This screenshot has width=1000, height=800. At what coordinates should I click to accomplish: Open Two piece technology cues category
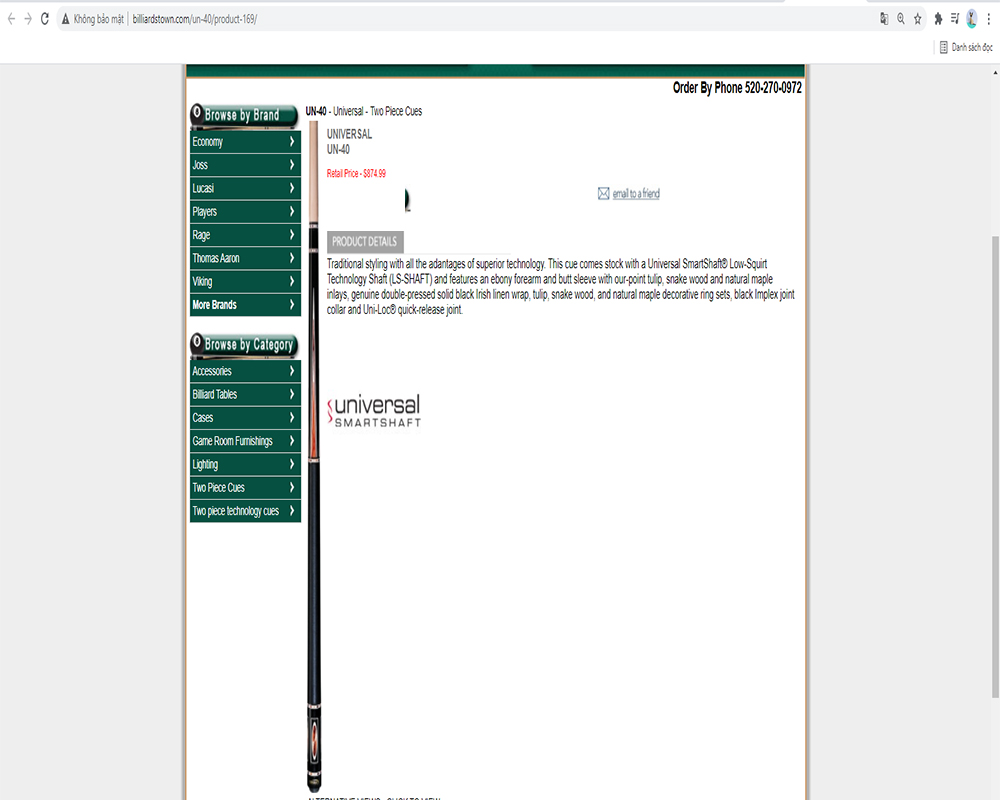[245, 511]
